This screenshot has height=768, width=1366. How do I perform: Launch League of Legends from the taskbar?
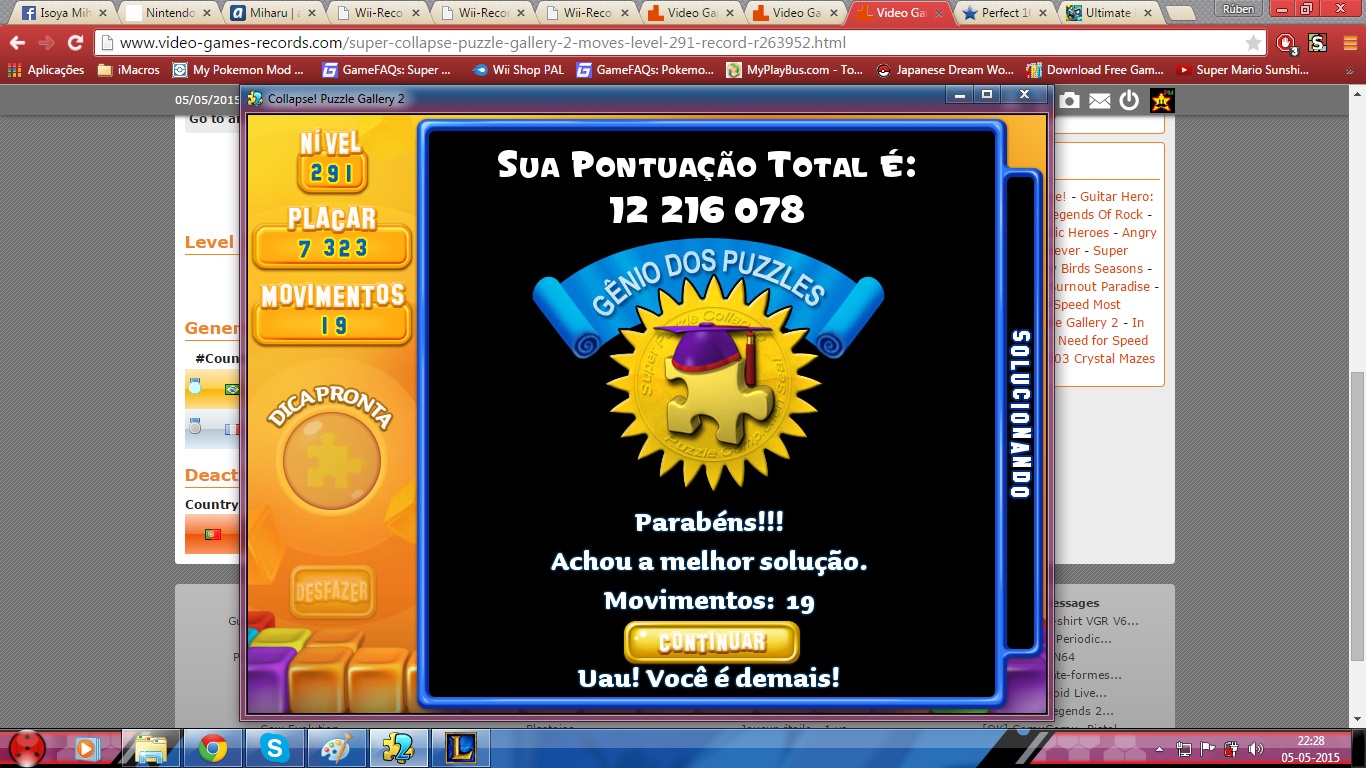click(459, 748)
